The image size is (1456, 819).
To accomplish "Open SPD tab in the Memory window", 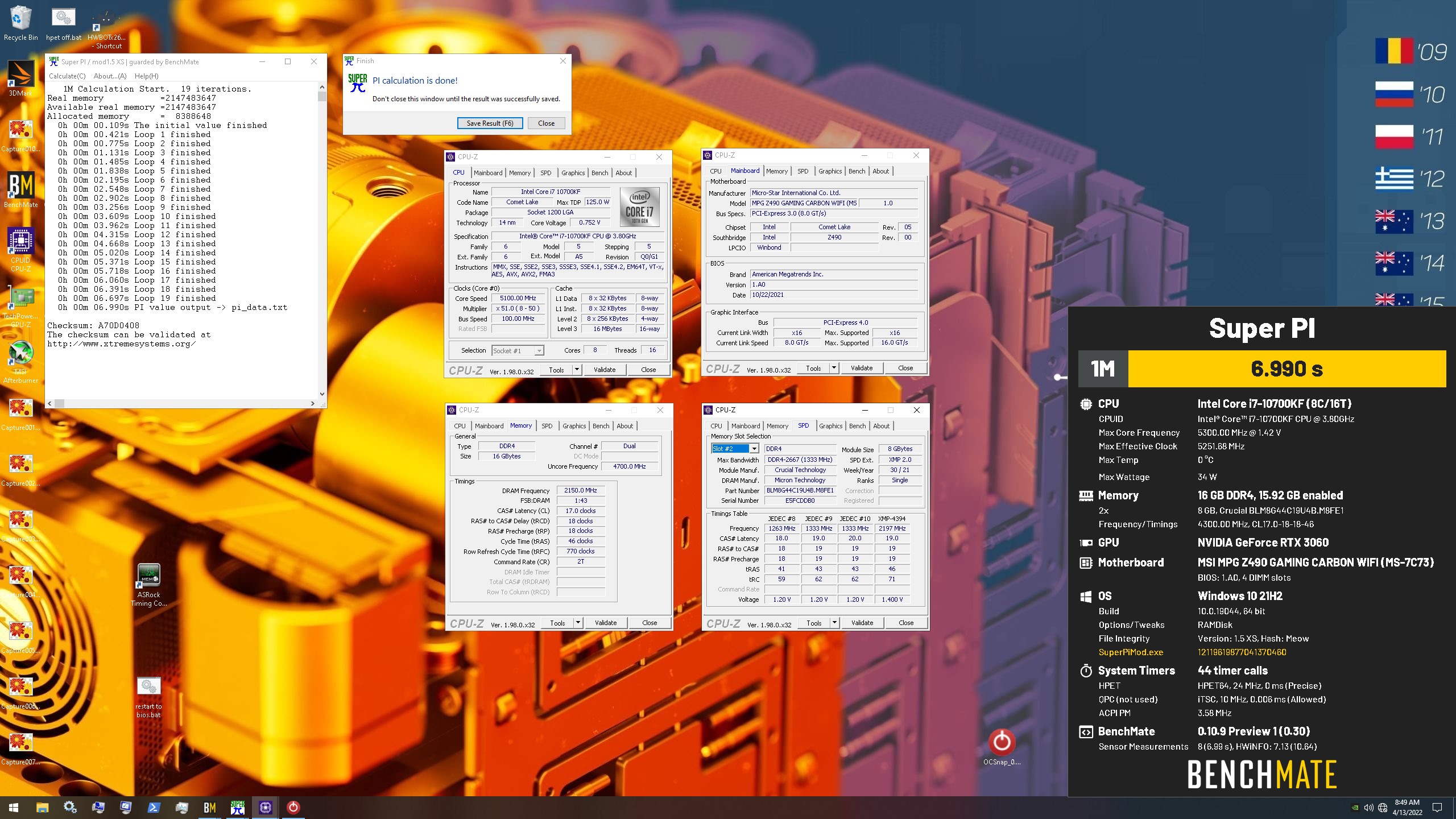I will [x=547, y=426].
